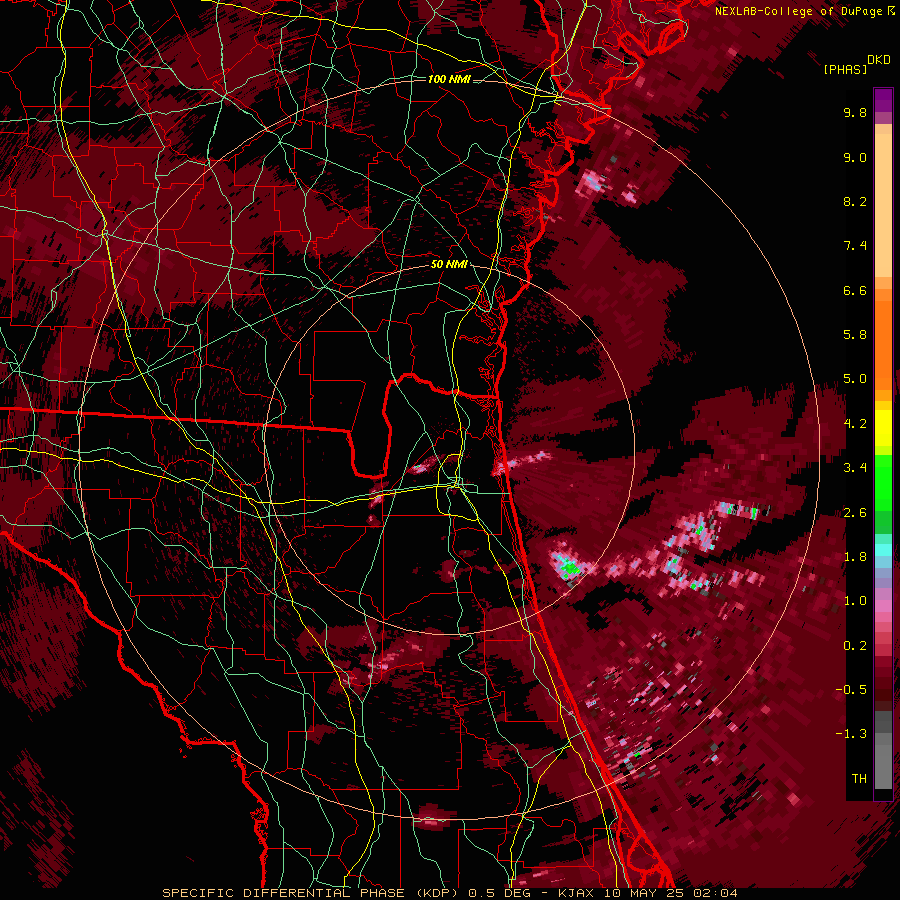The image size is (900, 900).
Task: Pick the bright green segment of the color bar
Action: pyautogui.click(x=883, y=483)
